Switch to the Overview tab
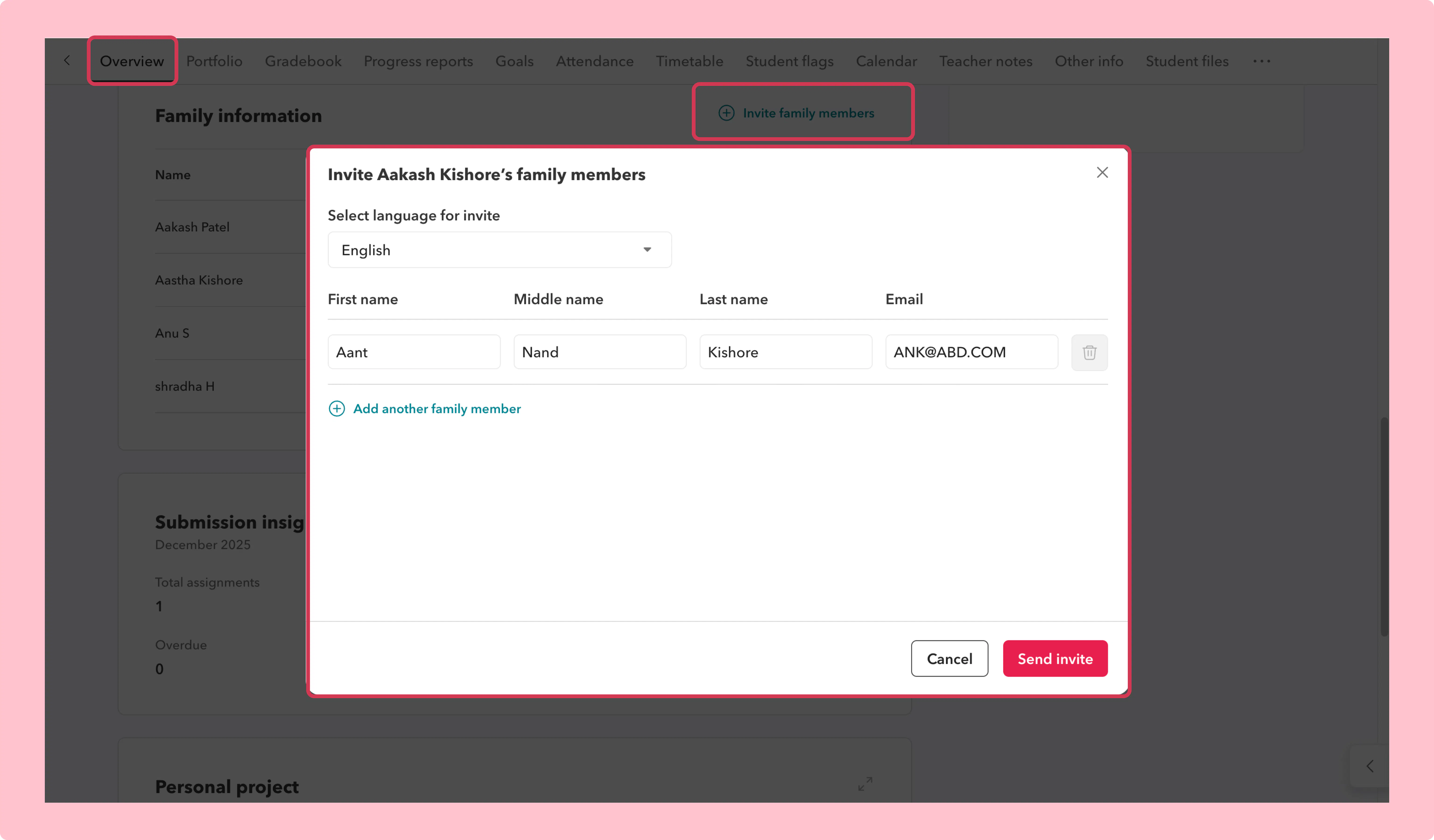This screenshot has height=840, width=1434. [132, 61]
